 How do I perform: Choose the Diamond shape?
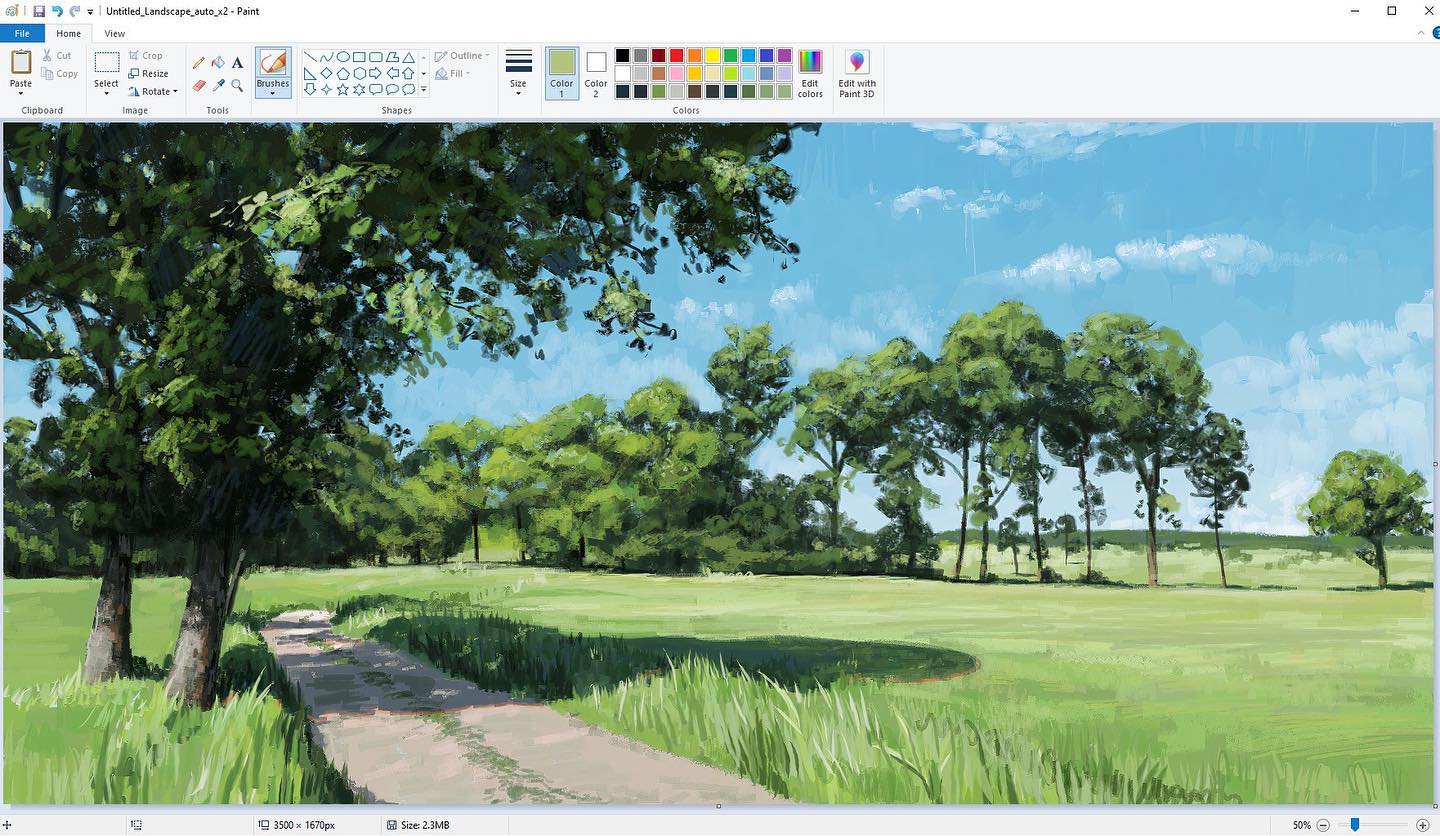coord(326,73)
